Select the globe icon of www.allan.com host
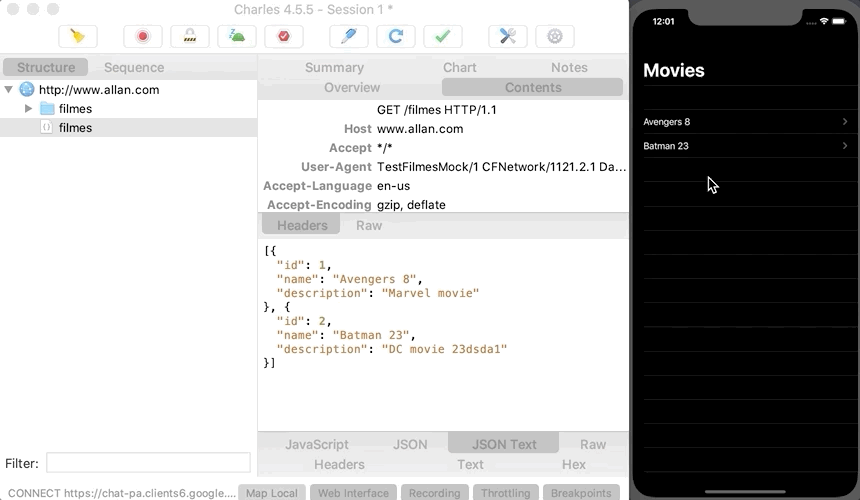The width and height of the screenshot is (860, 500). [x=27, y=89]
